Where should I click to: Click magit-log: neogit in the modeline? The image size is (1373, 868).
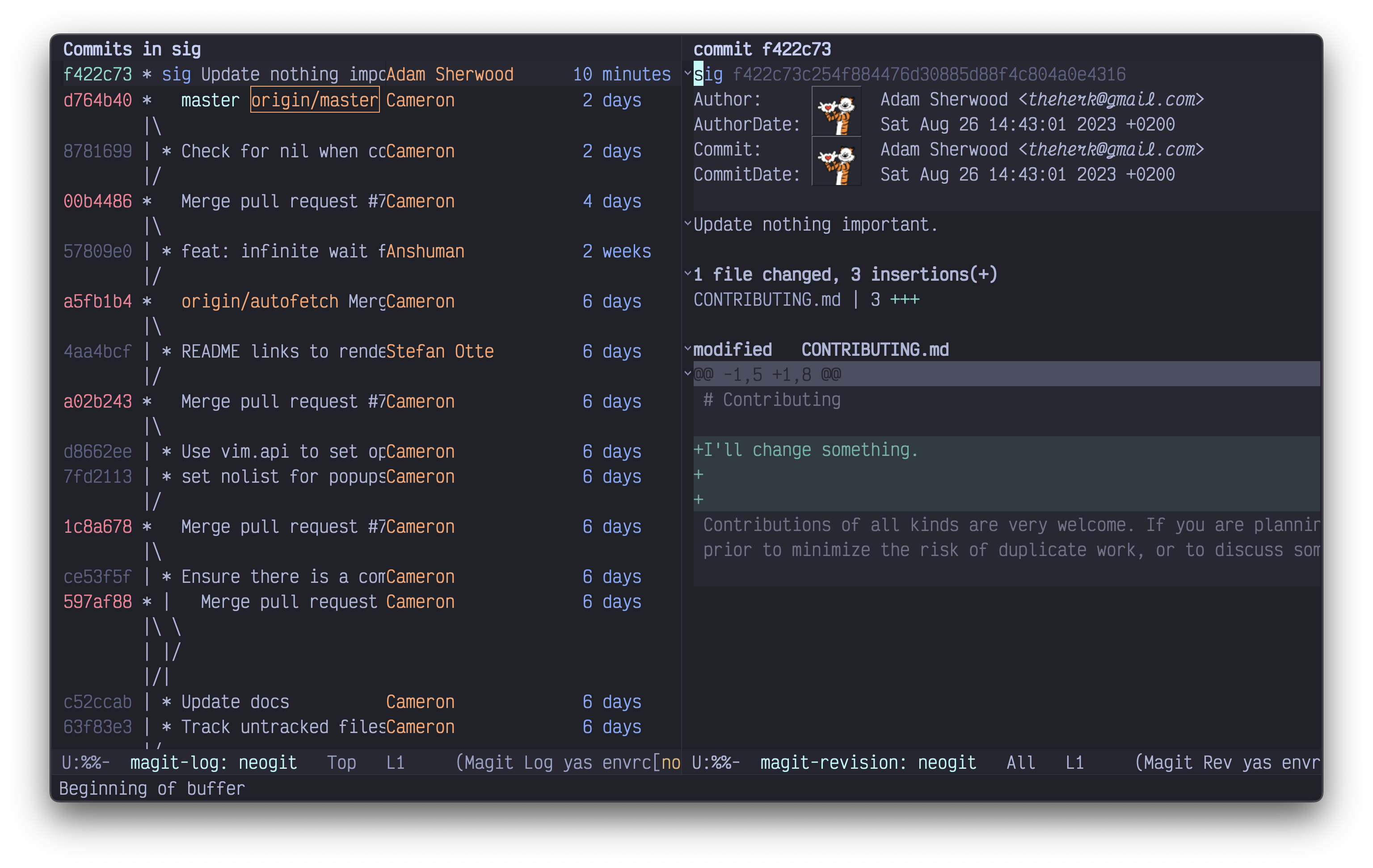coord(212,763)
